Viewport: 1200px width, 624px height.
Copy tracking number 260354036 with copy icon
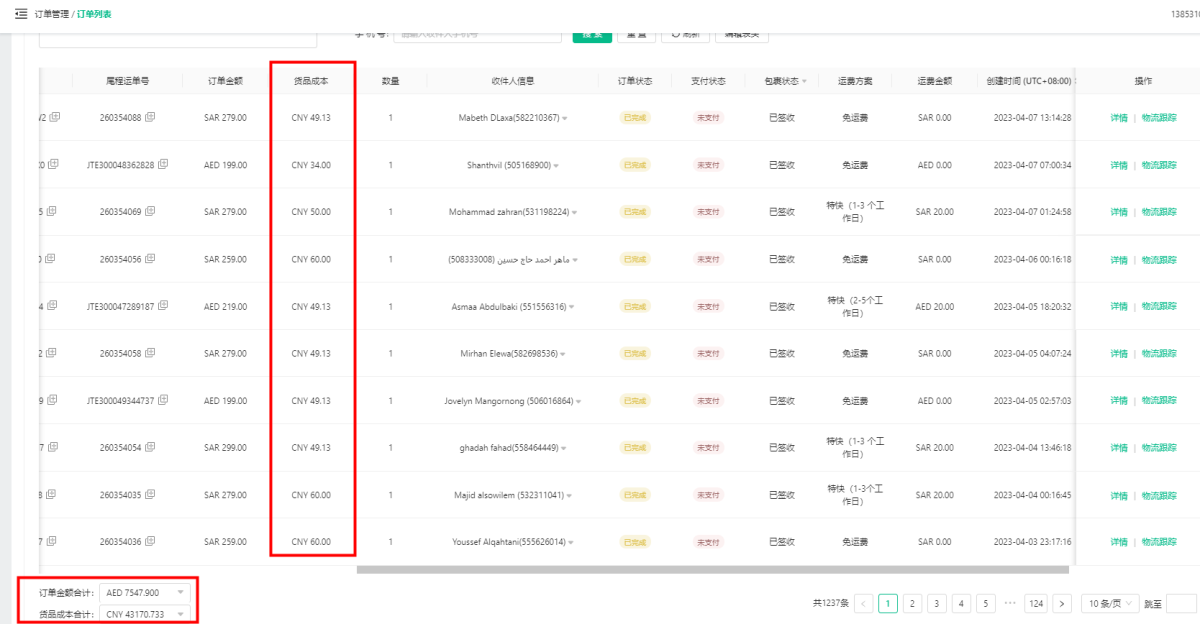tap(150, 541)
